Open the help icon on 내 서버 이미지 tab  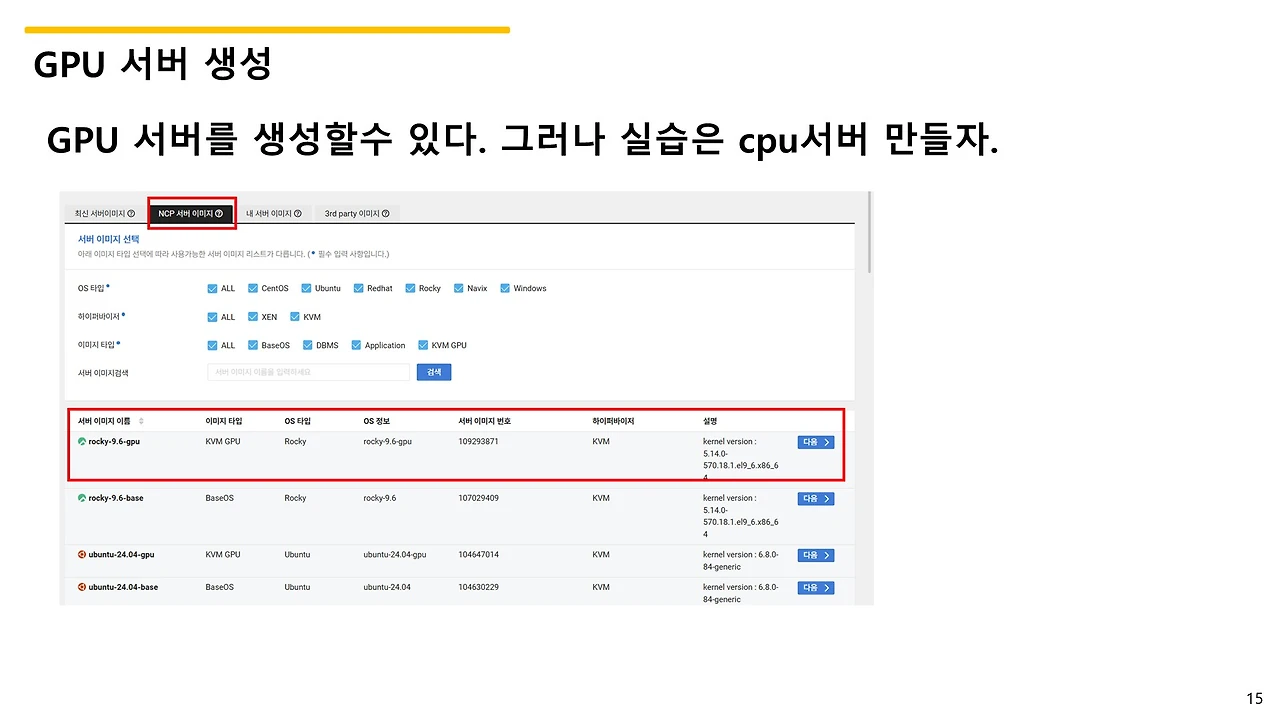point(297,213)
